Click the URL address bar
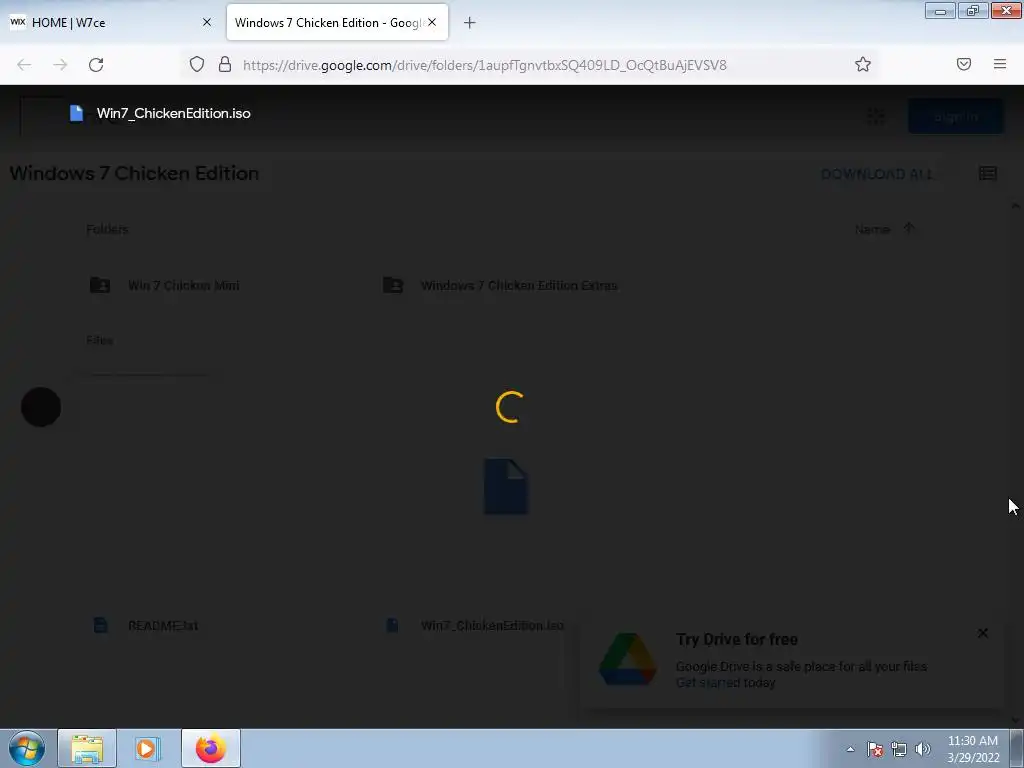The width and height of the screenshot is (1024, 768). point(485,65)
